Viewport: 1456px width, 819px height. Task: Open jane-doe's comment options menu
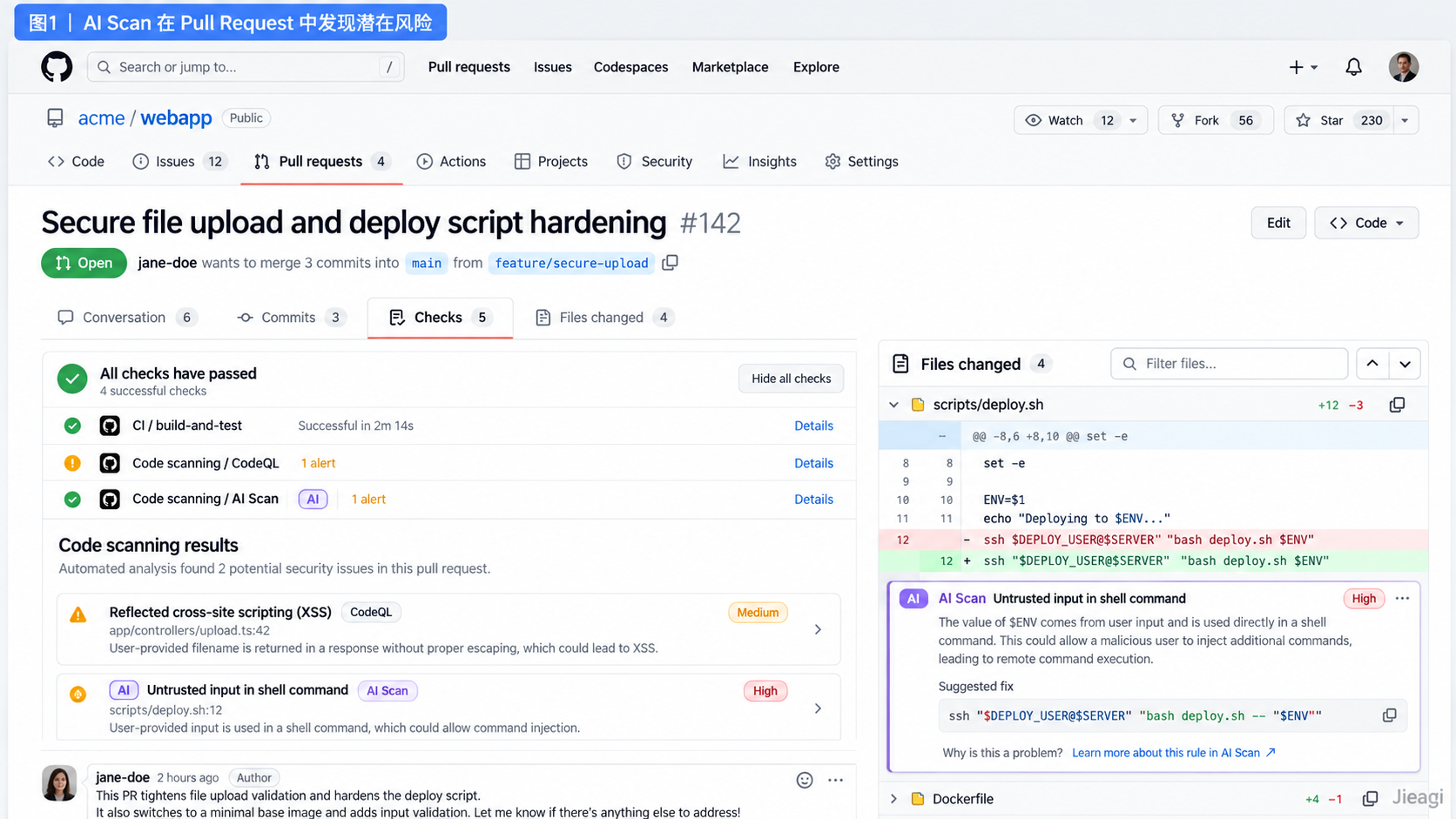836,781
